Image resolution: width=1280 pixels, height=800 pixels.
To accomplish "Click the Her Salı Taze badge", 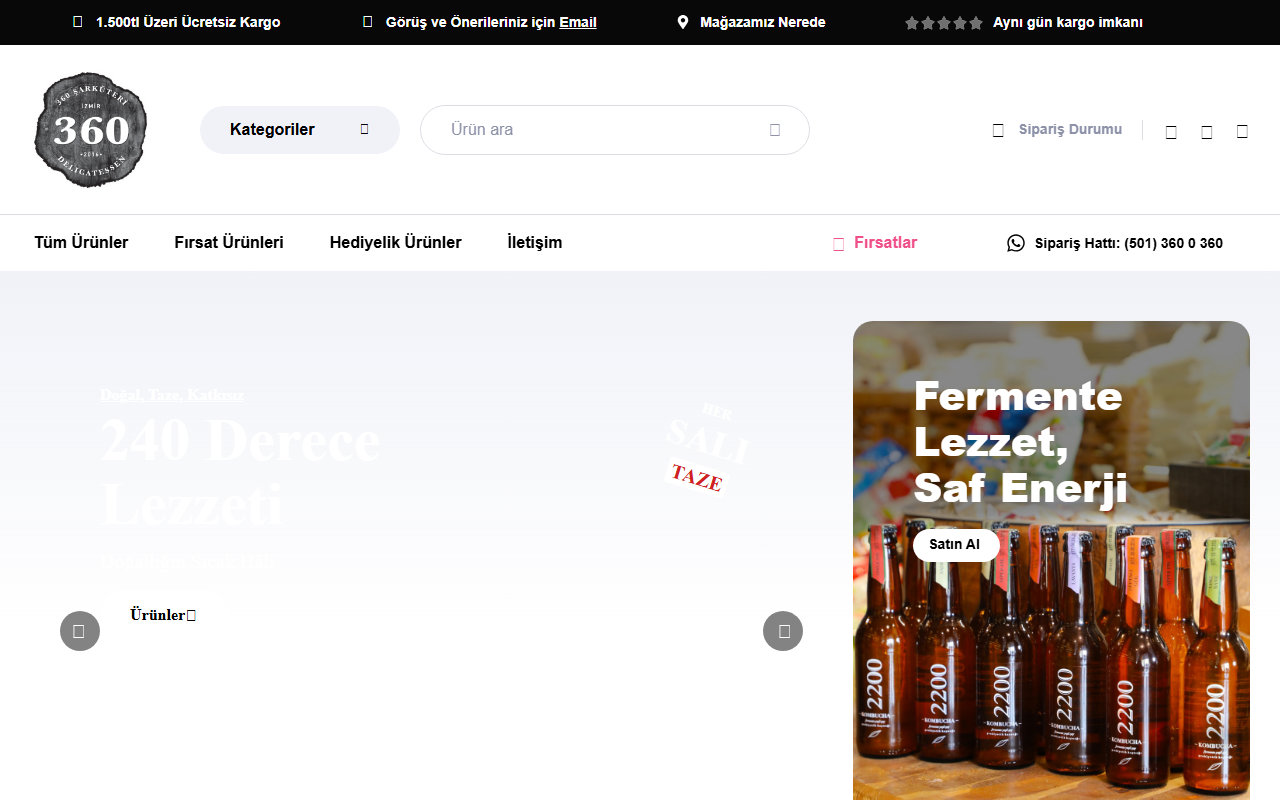I will 707,448.
